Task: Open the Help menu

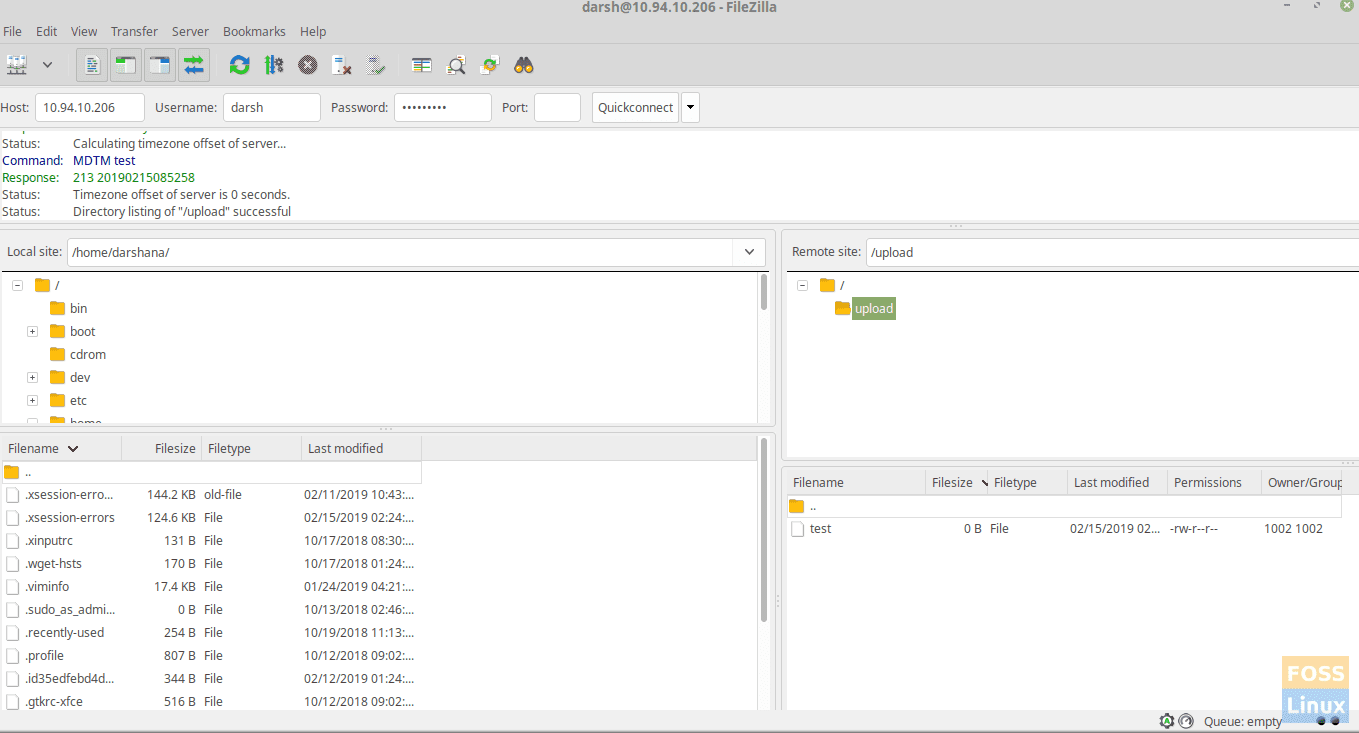Action: [313, 31]
